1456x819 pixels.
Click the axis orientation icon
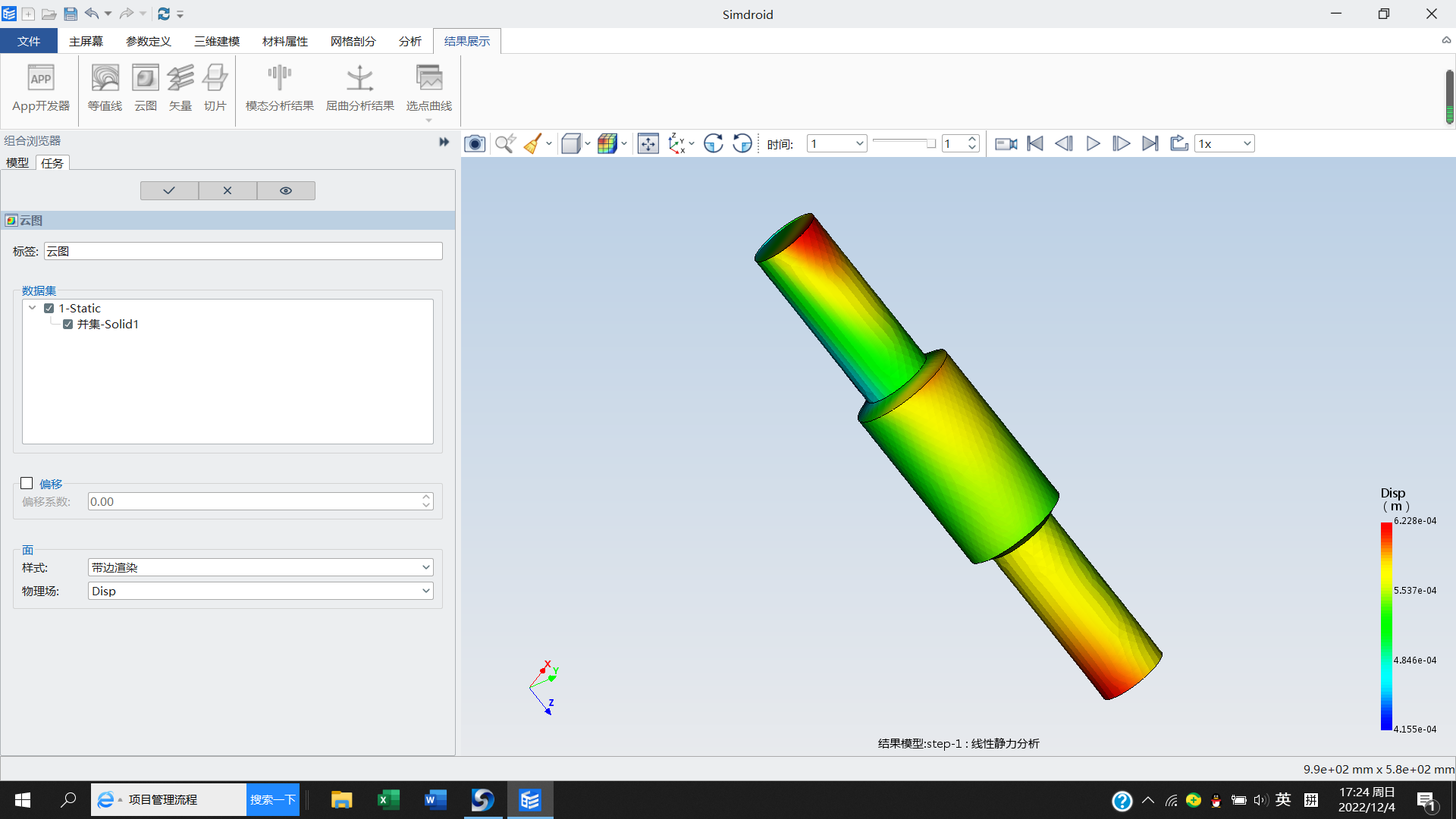pyautogui.click(x=677, y=143)
